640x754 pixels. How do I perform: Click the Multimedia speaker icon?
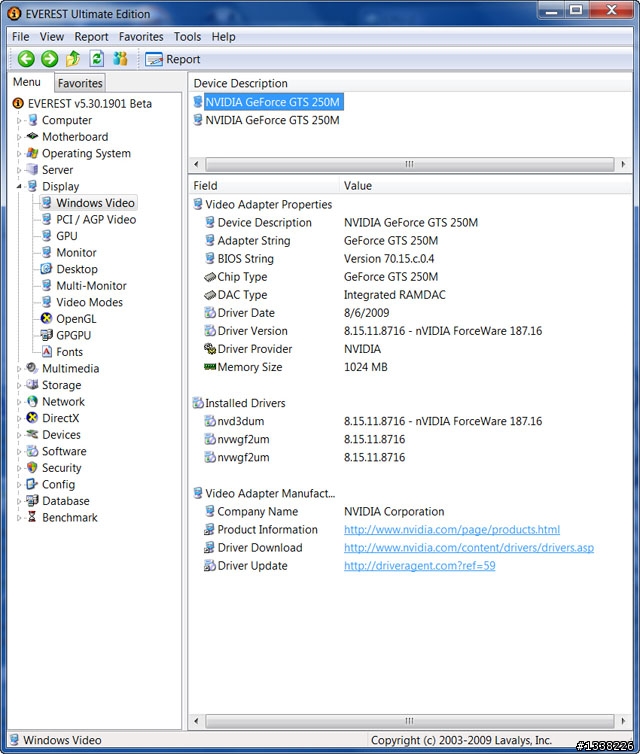(x=32, y=368)
